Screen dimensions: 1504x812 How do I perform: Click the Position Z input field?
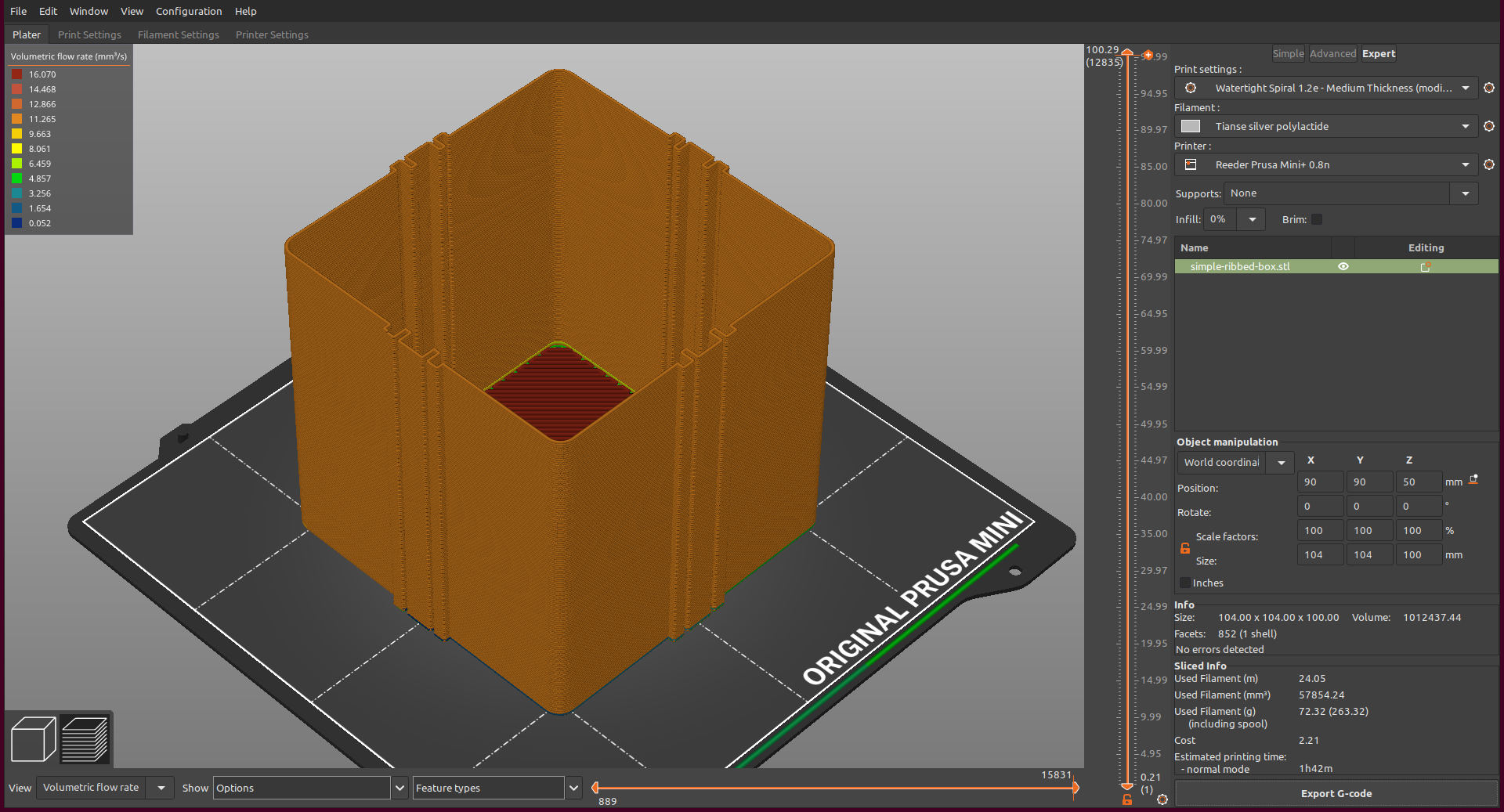pos(1419,482)
